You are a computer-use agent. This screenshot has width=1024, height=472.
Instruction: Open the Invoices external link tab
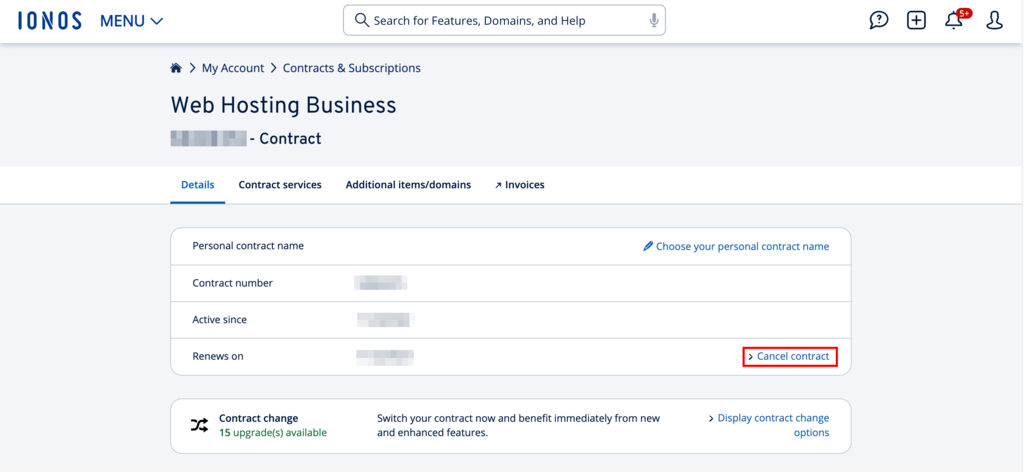(520, 185)
